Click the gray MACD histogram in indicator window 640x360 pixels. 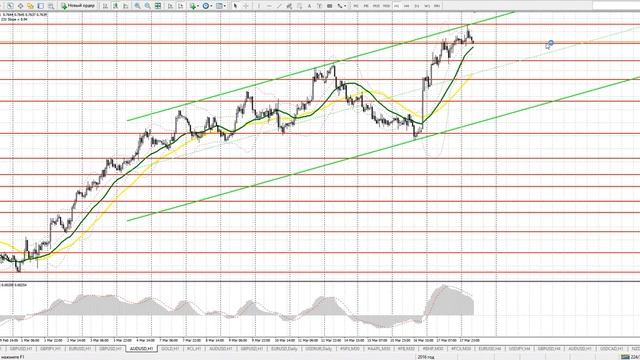point(449,302)
